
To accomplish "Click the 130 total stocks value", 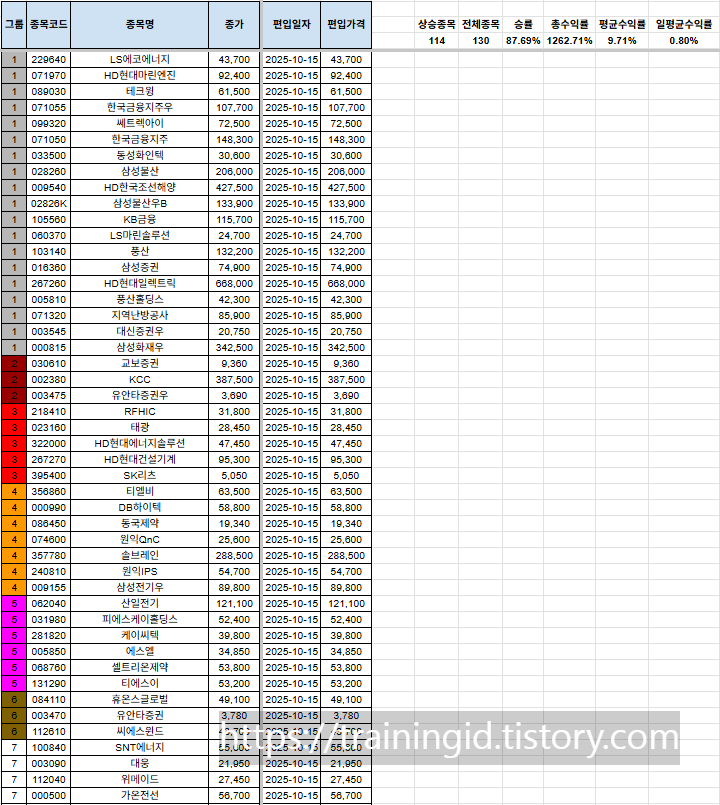I will pyautogui.click(x=481, y=41).
